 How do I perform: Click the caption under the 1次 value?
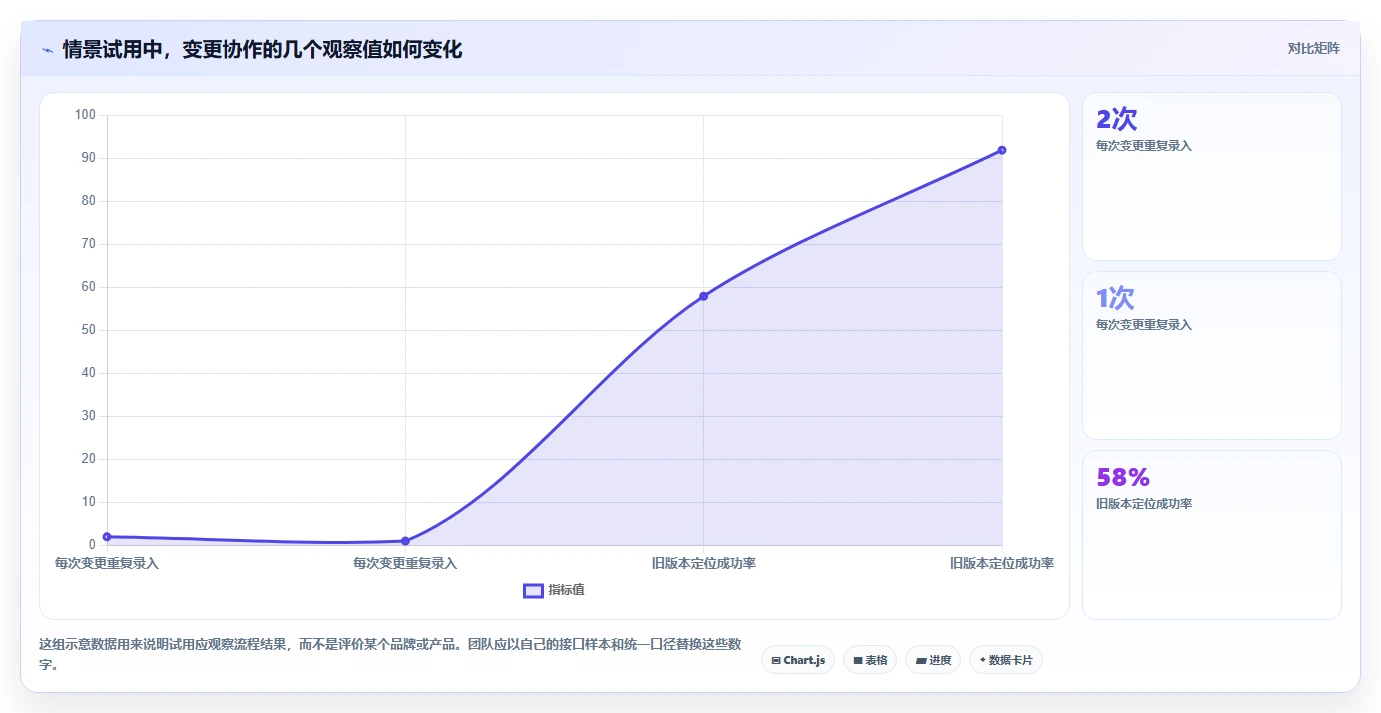click(1144, 325)
